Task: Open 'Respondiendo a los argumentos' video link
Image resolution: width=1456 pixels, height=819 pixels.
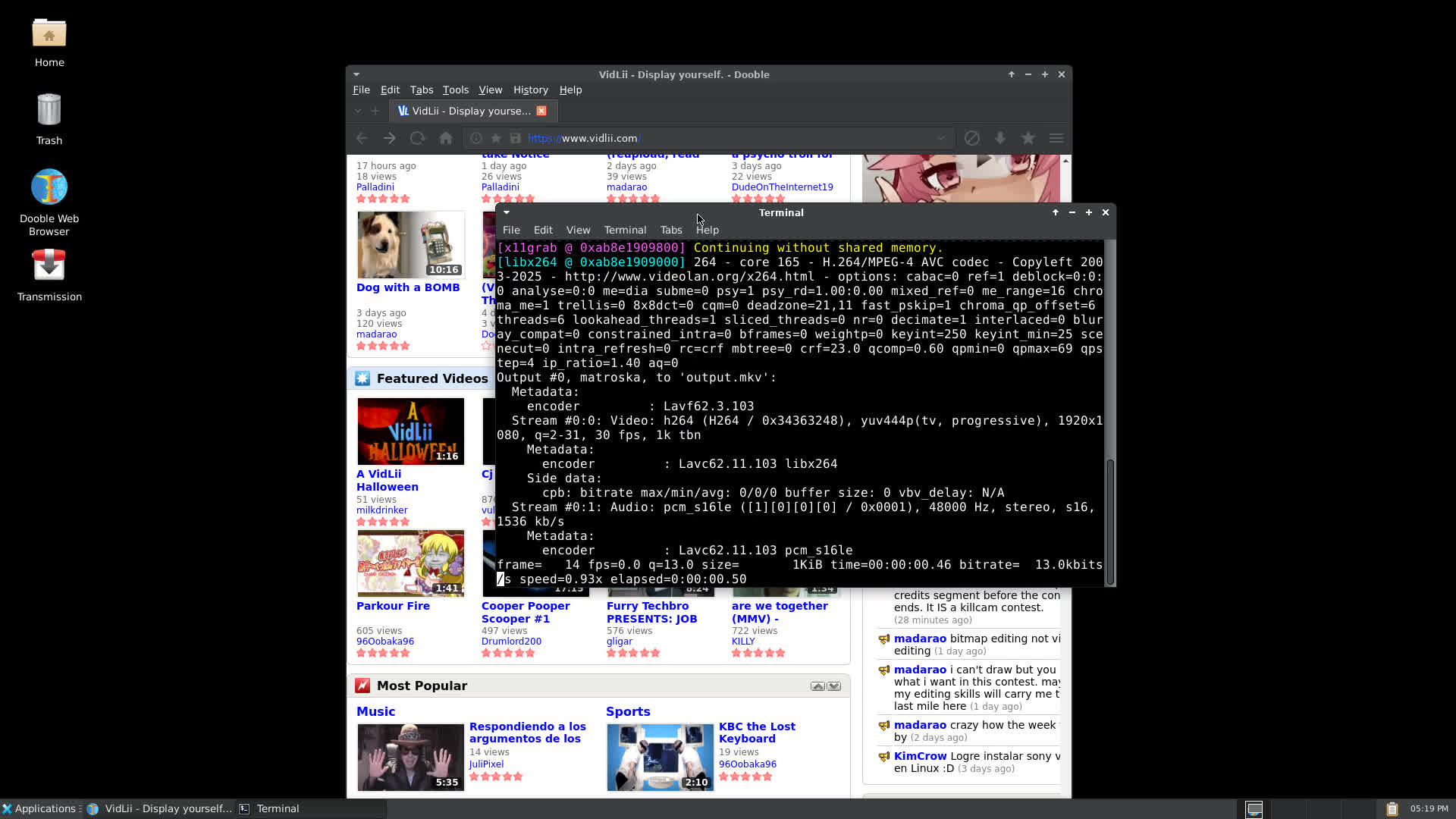Action: (528, 733)
